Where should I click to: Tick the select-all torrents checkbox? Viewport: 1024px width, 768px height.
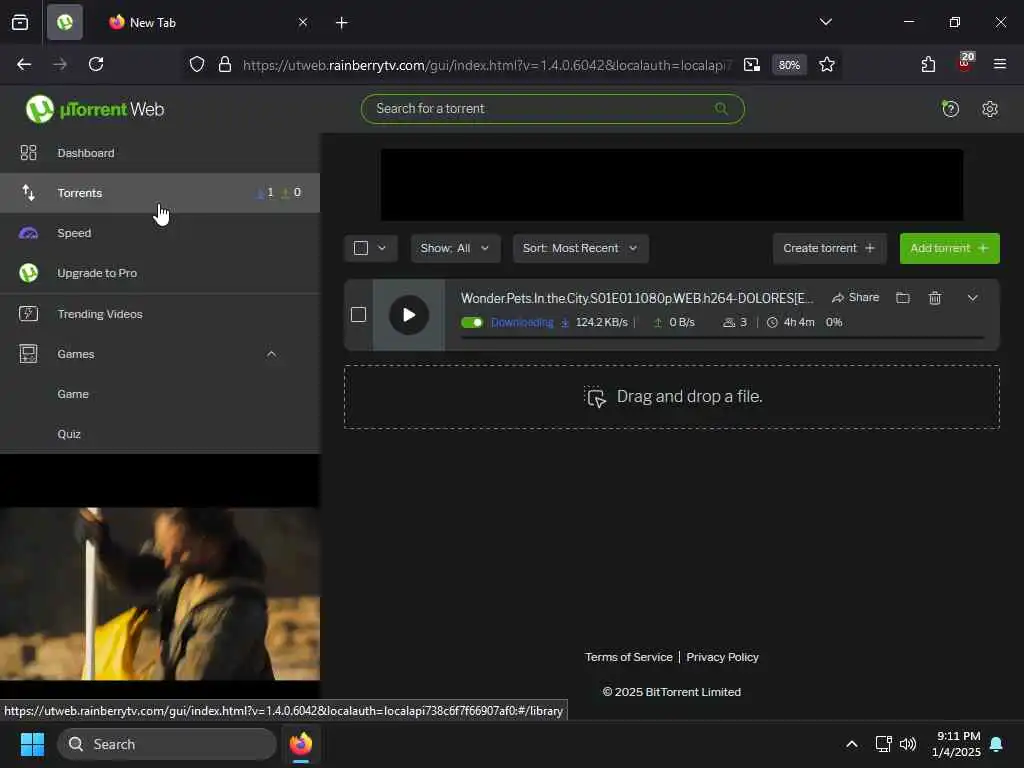(360, 248)
